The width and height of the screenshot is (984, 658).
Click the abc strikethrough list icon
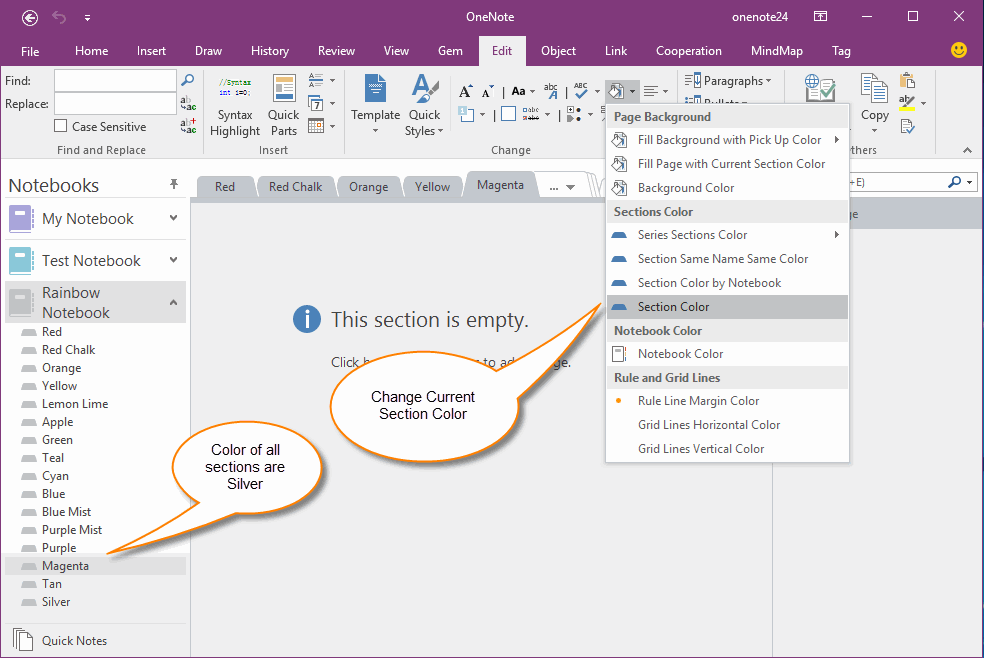531,114
